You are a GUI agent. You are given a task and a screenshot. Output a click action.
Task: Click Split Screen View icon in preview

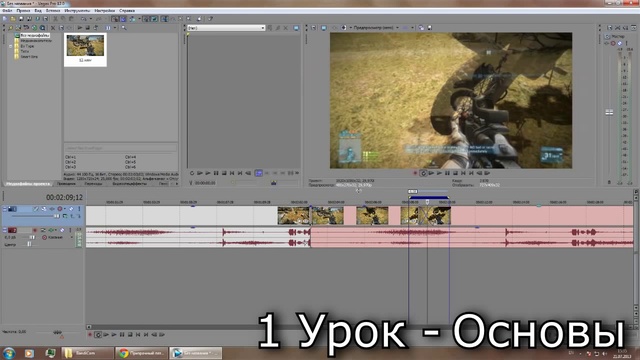pos(343,28)
